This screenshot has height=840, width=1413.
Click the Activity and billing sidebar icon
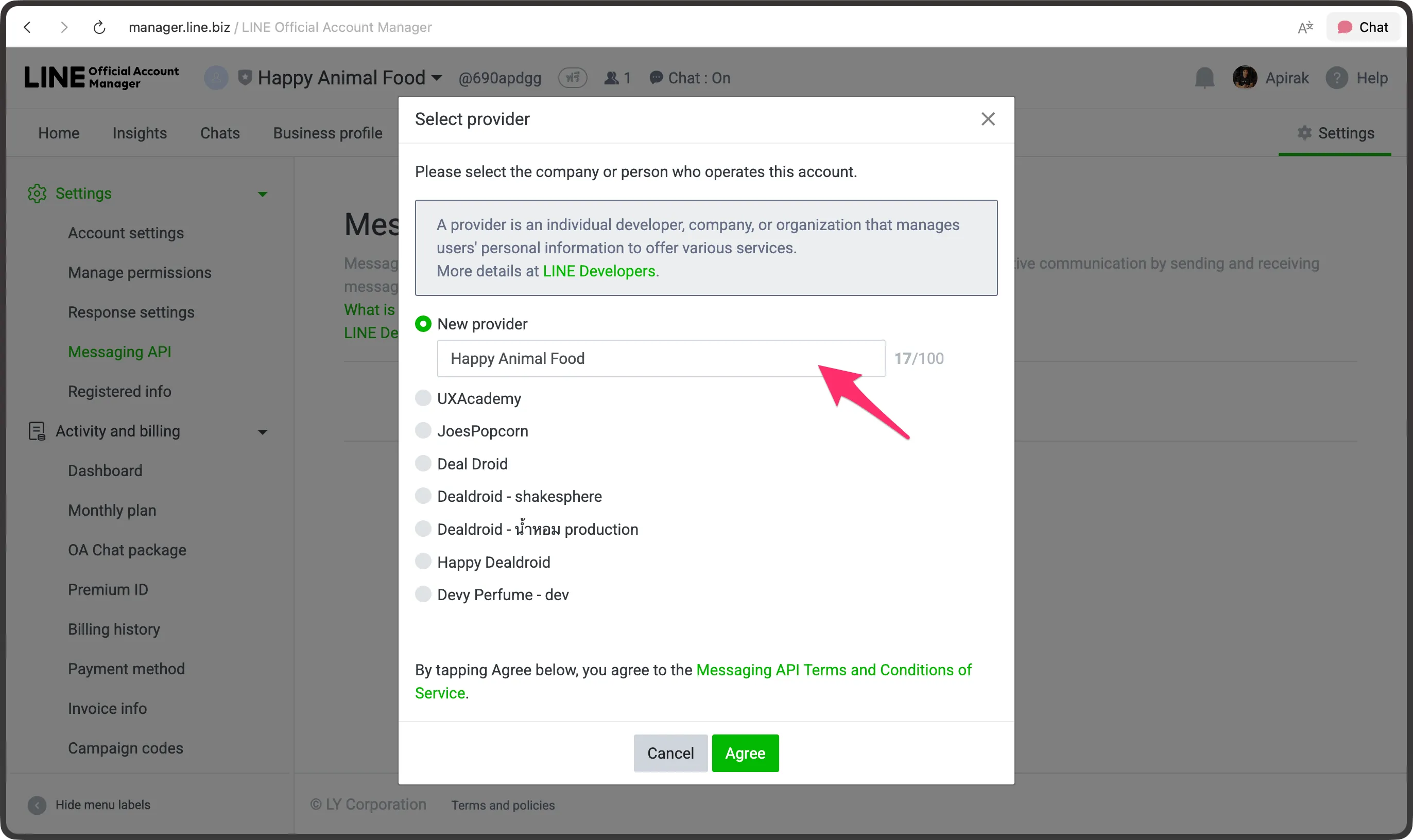(x=36, y=431)
